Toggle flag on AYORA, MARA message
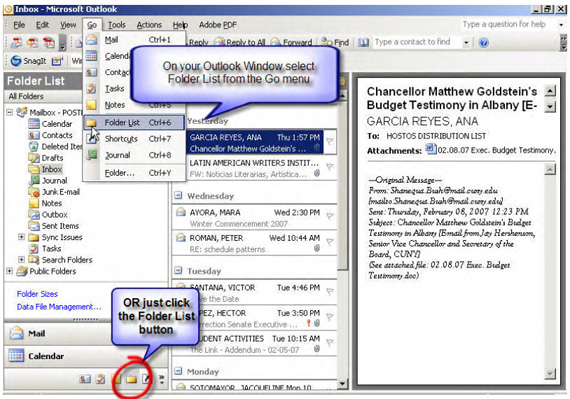 (329, 216)
